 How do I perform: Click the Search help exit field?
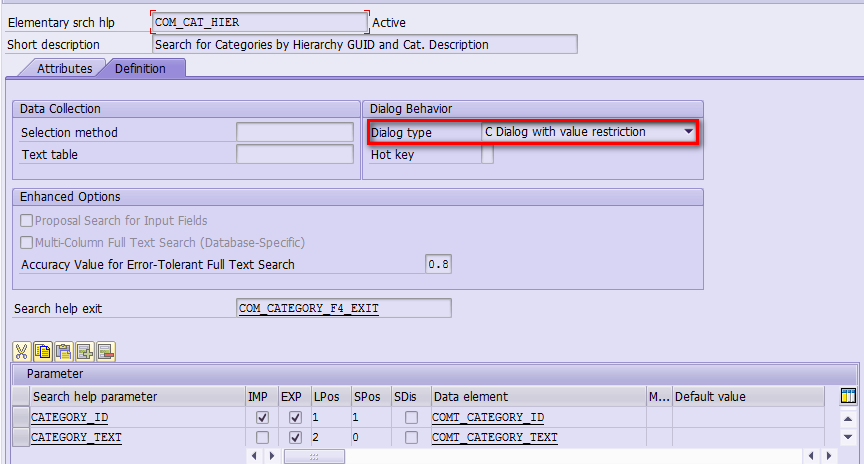(x=344, y=308)
